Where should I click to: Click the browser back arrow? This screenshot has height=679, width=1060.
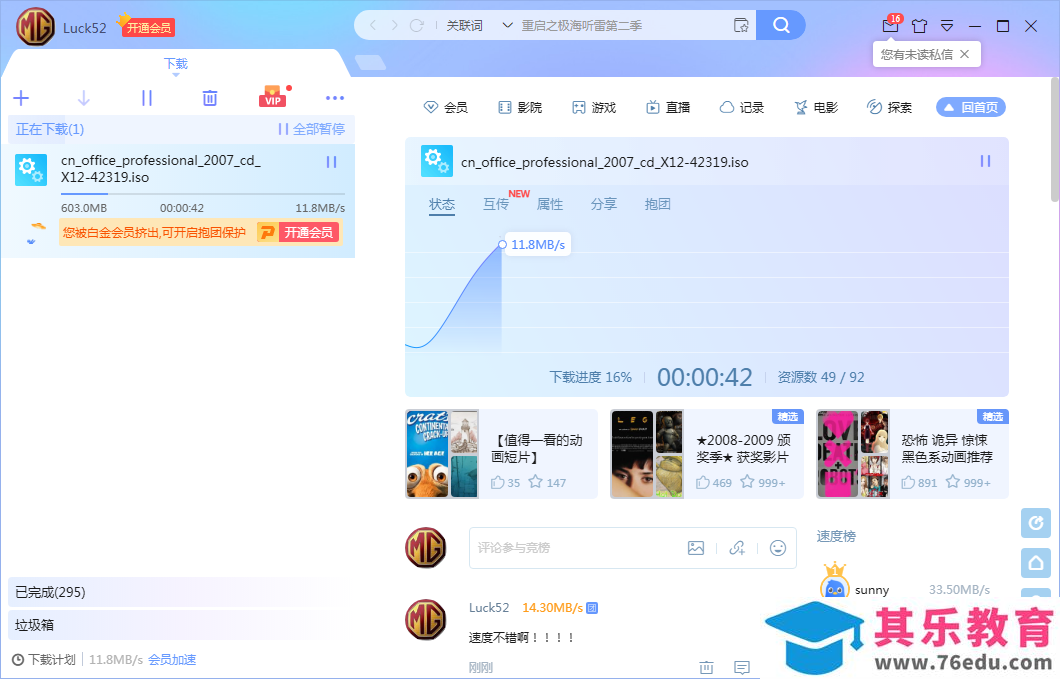pyautogui.click(x=372, y=26)
